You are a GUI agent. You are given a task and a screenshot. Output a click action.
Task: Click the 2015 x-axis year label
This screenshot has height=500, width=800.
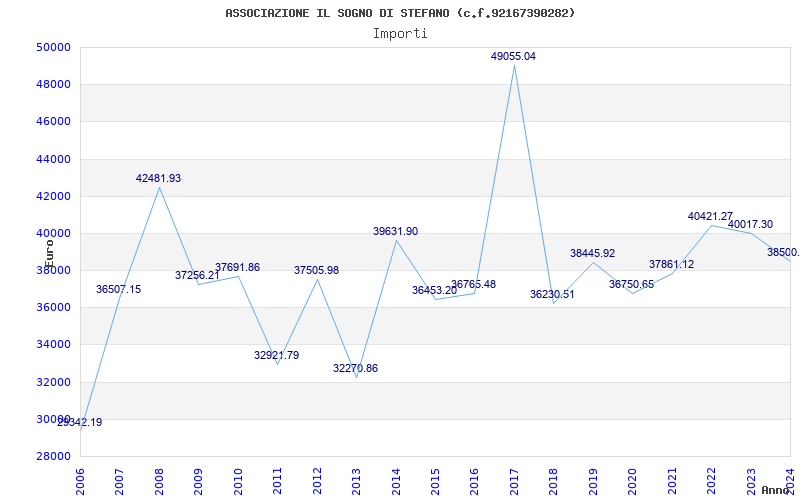pyautogui.click(x=435, y=482)
